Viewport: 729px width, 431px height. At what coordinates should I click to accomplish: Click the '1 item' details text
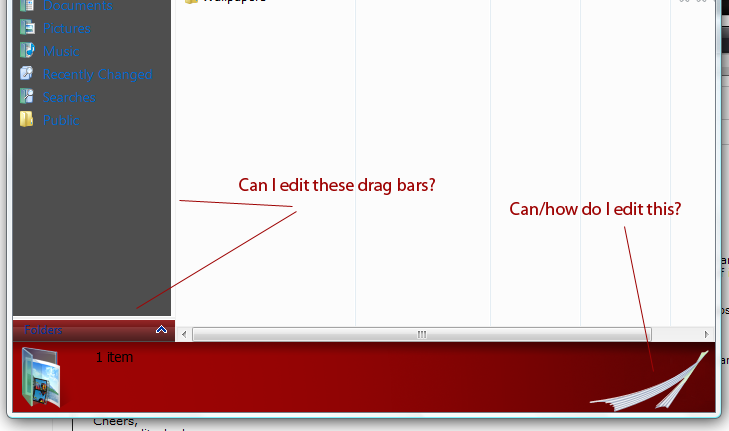[114, 357]
